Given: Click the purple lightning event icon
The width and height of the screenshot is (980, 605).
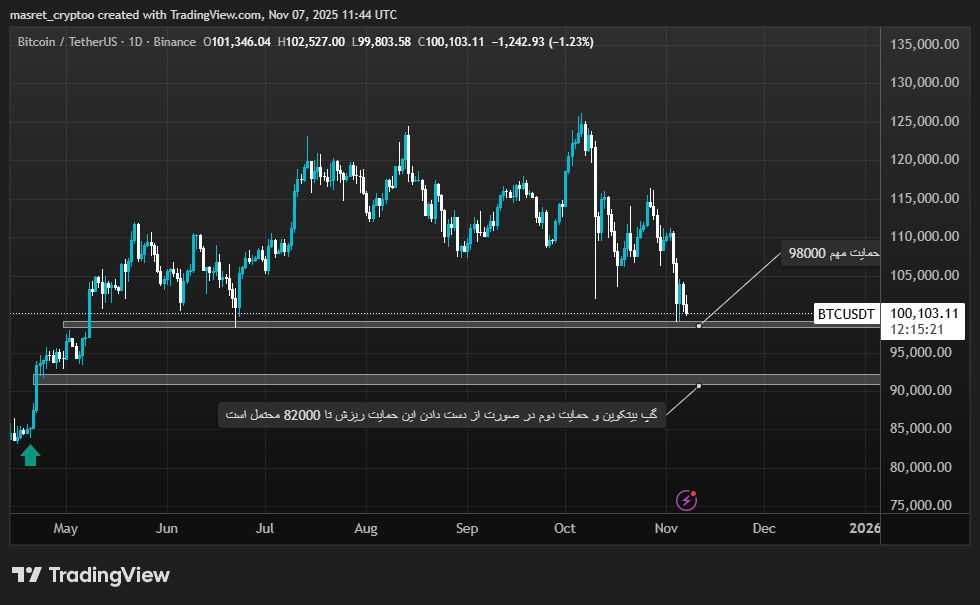Looking at the screenshot, I should coord(687,499).
